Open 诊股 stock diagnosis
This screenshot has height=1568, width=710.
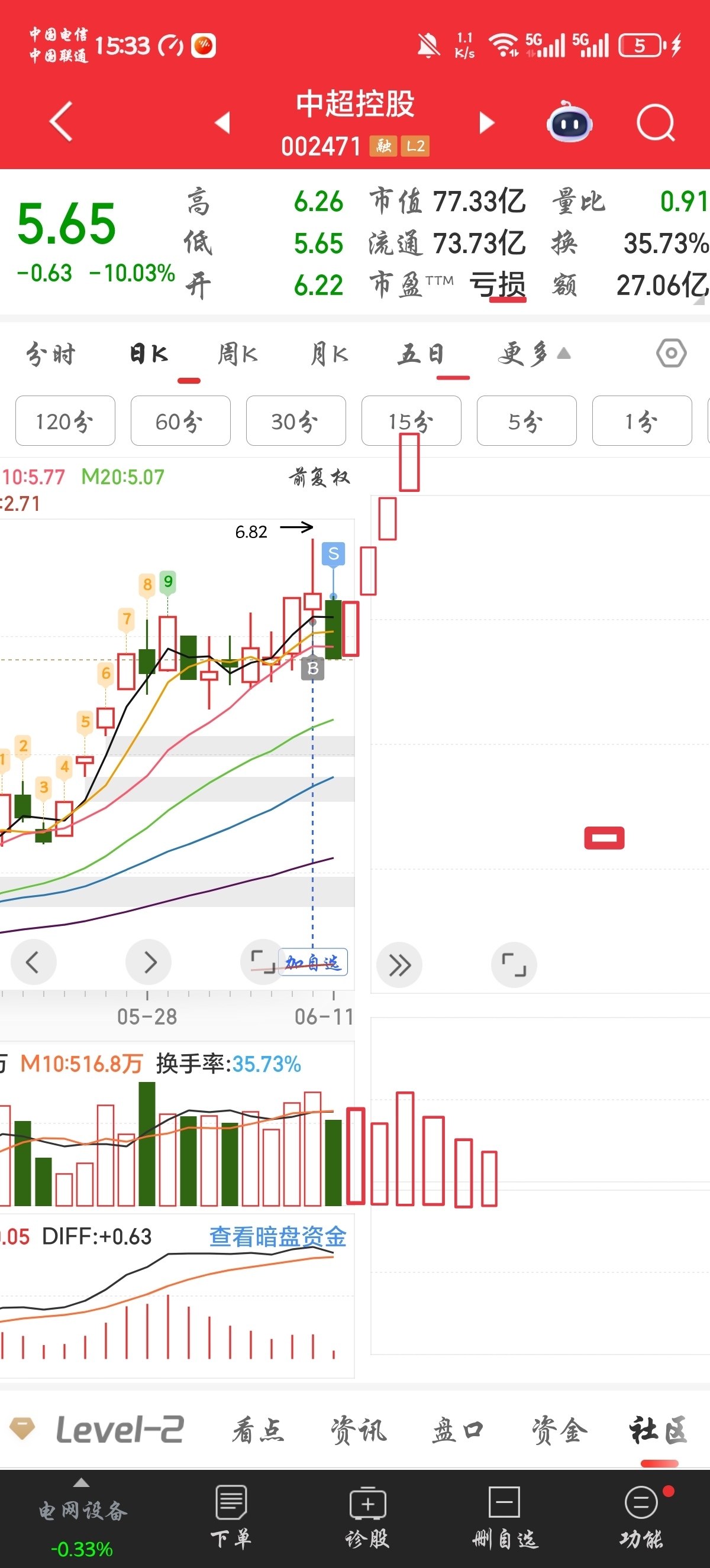tap(367, 1517)
